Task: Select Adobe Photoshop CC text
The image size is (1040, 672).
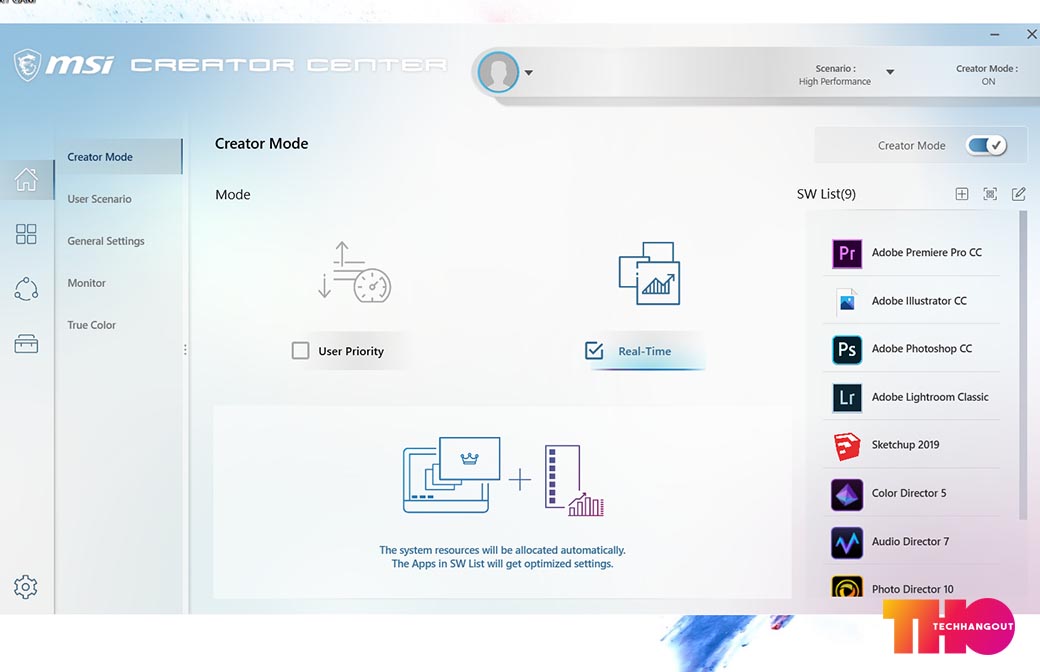Action: [x=922, y=348]
